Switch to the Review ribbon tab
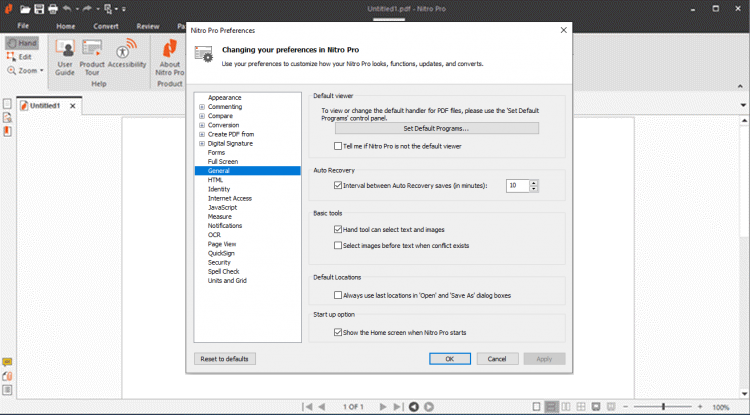The height and width of the screenshot is (415, 750). coord(148,26)
